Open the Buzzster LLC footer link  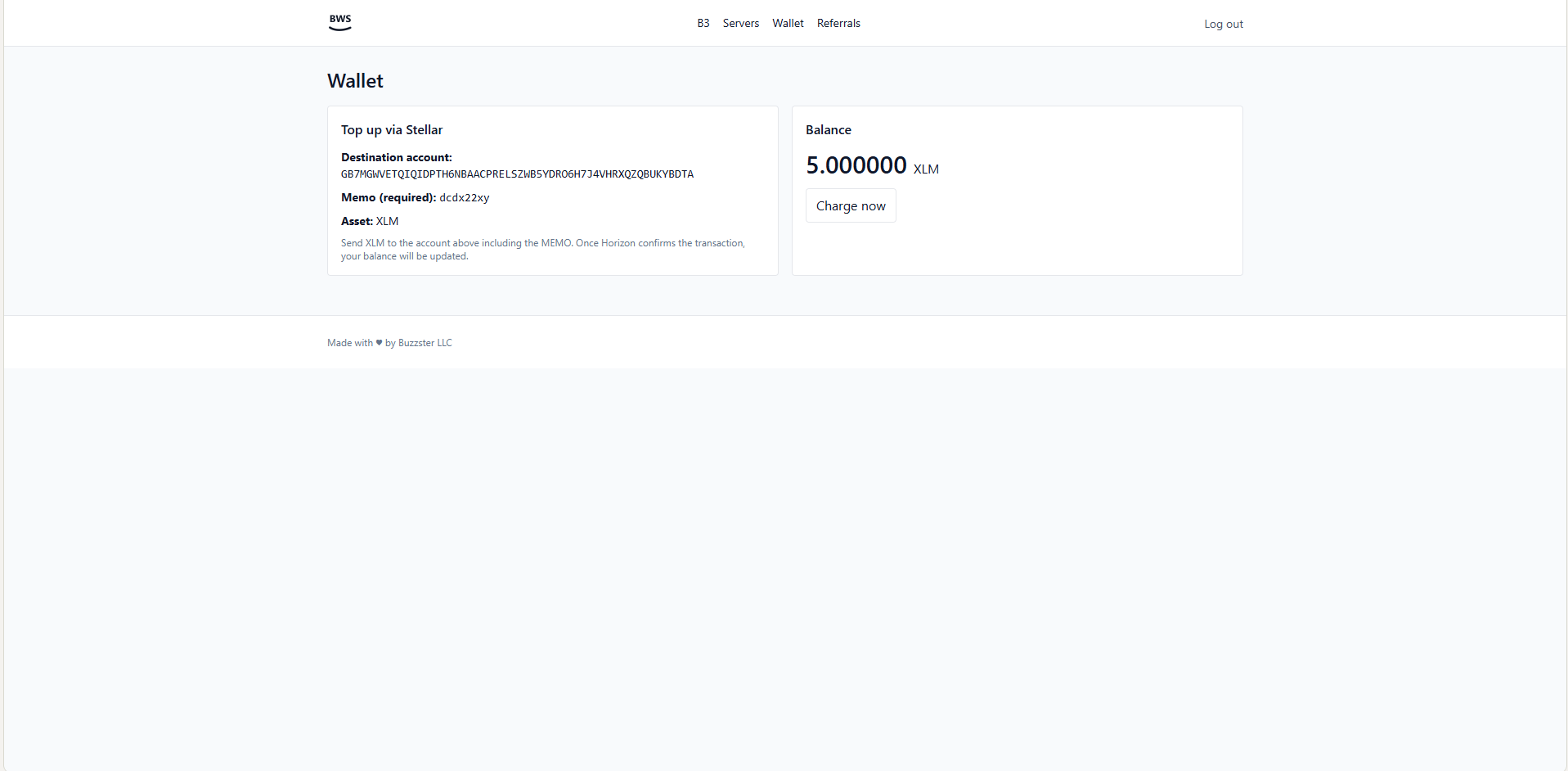coord(425,342)
